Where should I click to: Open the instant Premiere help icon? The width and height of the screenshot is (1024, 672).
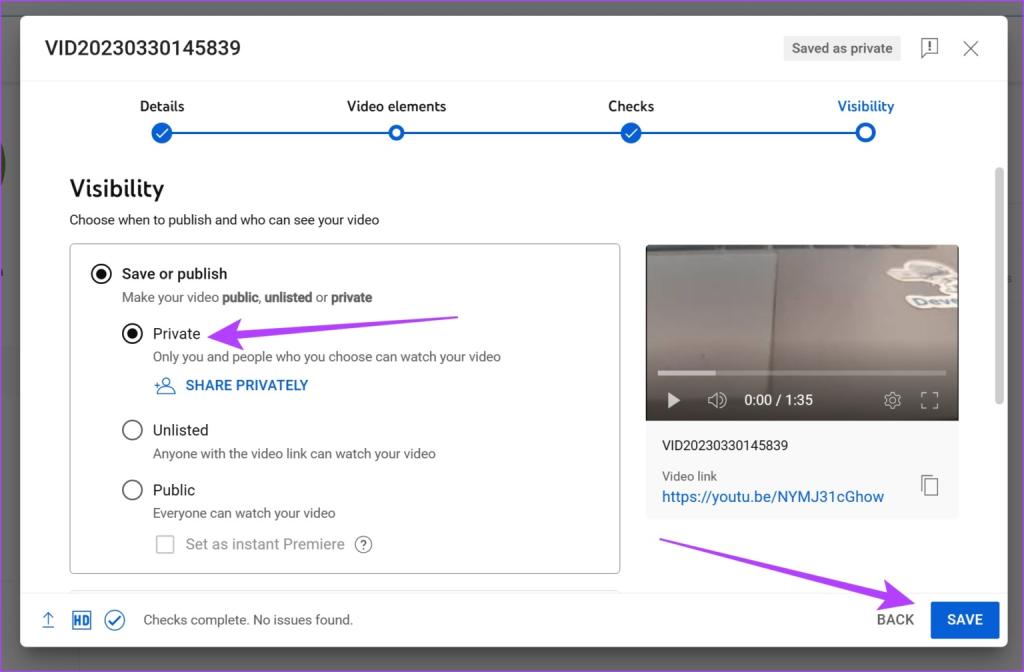pos(363,544)
